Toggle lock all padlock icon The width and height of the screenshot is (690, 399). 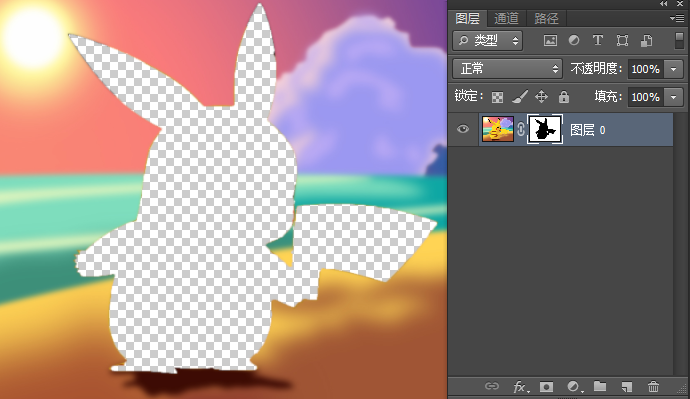(x=564, y=97)
